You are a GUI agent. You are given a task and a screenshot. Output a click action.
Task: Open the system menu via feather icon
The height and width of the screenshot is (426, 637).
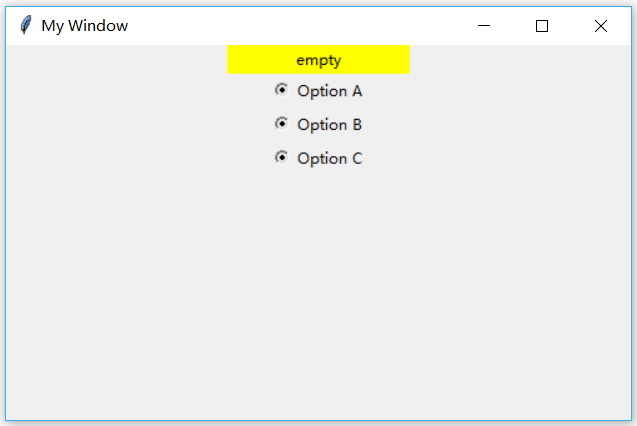click(x=26, y=25)
